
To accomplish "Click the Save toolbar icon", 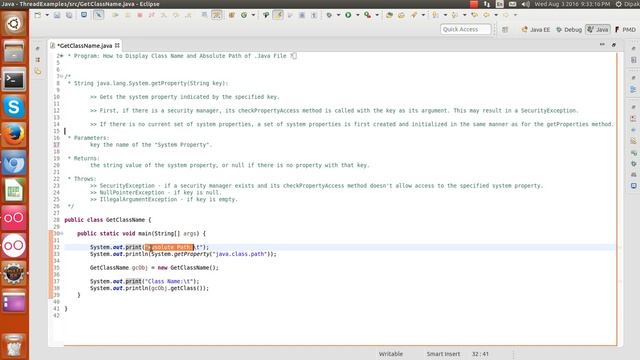I will click(57, 15).
